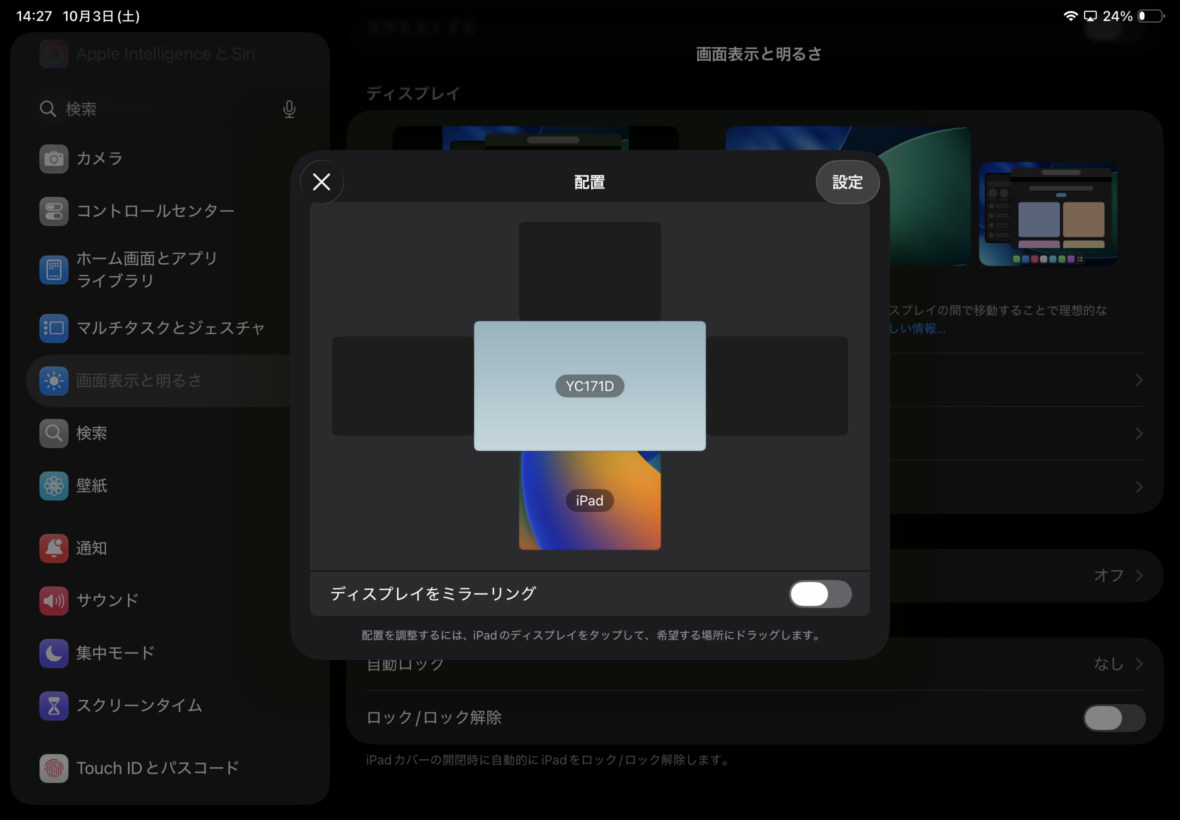Open マルチタスクとジェスチャ icon

(53, 328)
